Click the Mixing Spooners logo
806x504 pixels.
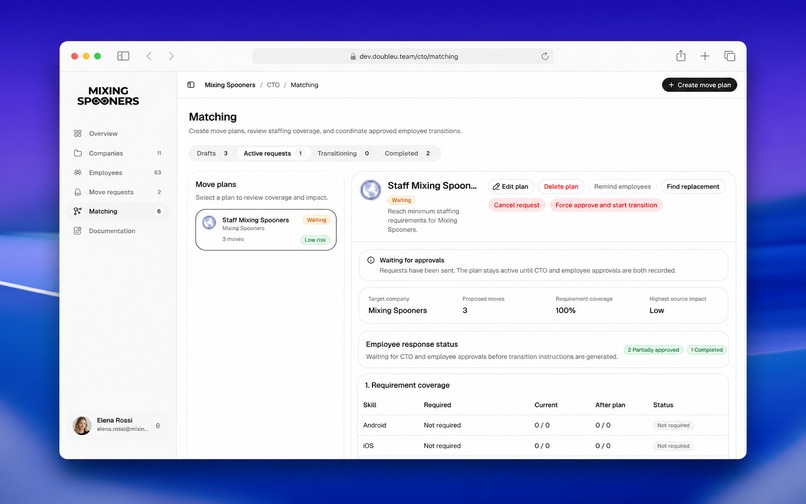tap(108, 96)
